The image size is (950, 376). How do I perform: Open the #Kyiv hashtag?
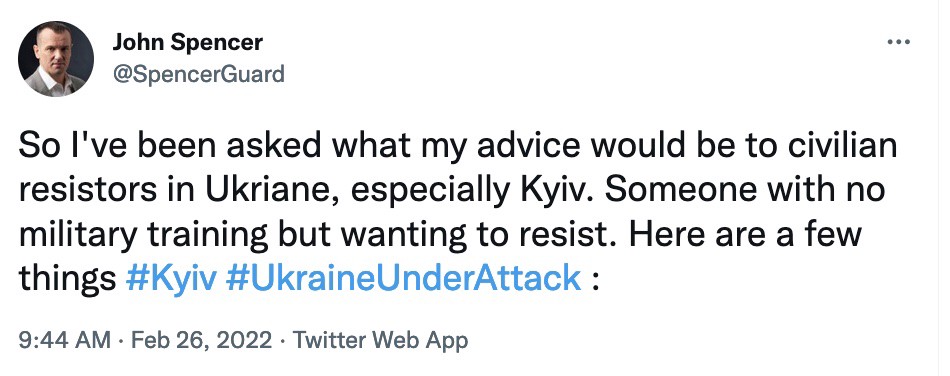click(171, 279)
